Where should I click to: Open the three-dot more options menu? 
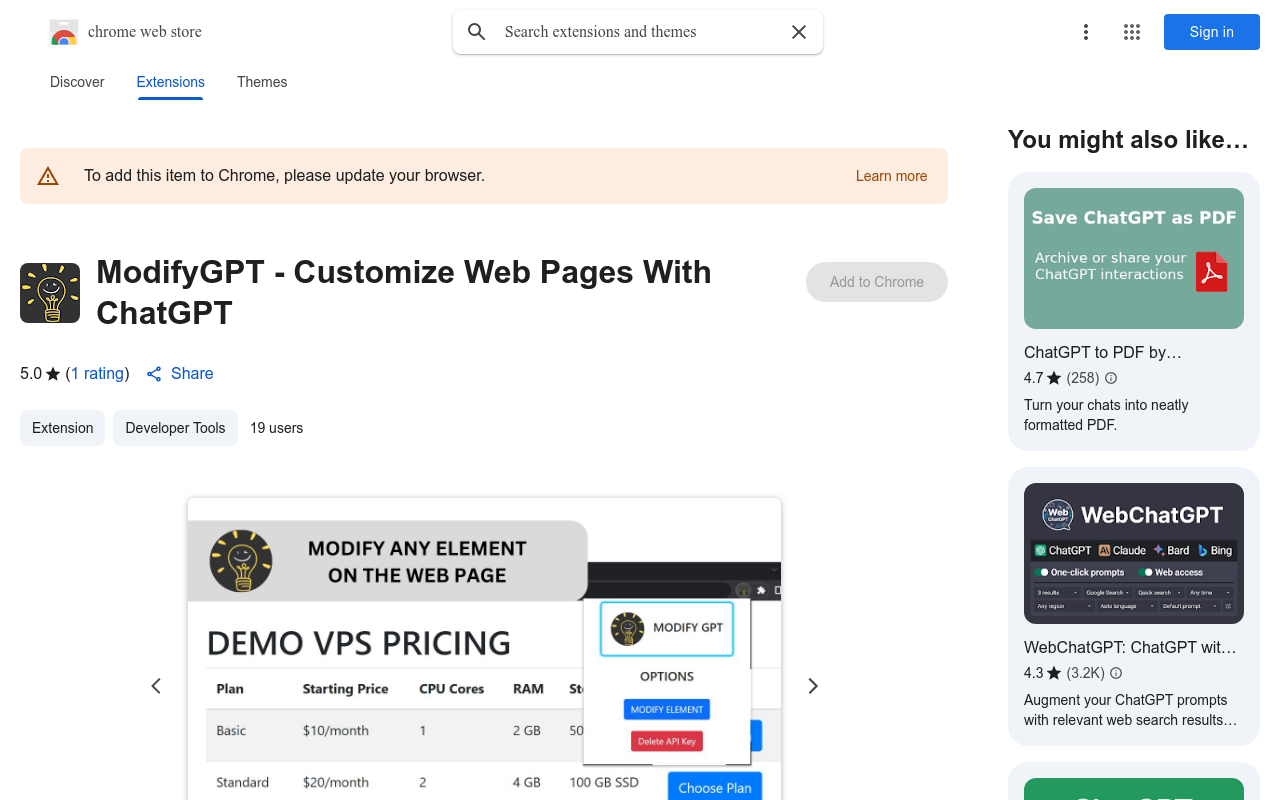(x=1086, y=32)
